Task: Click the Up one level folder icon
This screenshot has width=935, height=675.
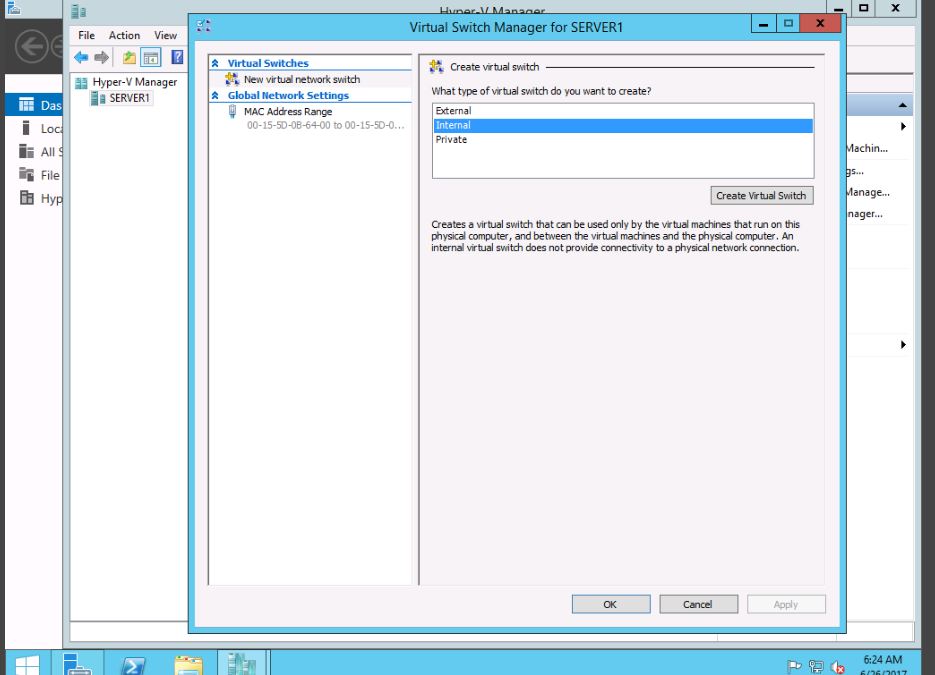Action: (x=129, y=57)
